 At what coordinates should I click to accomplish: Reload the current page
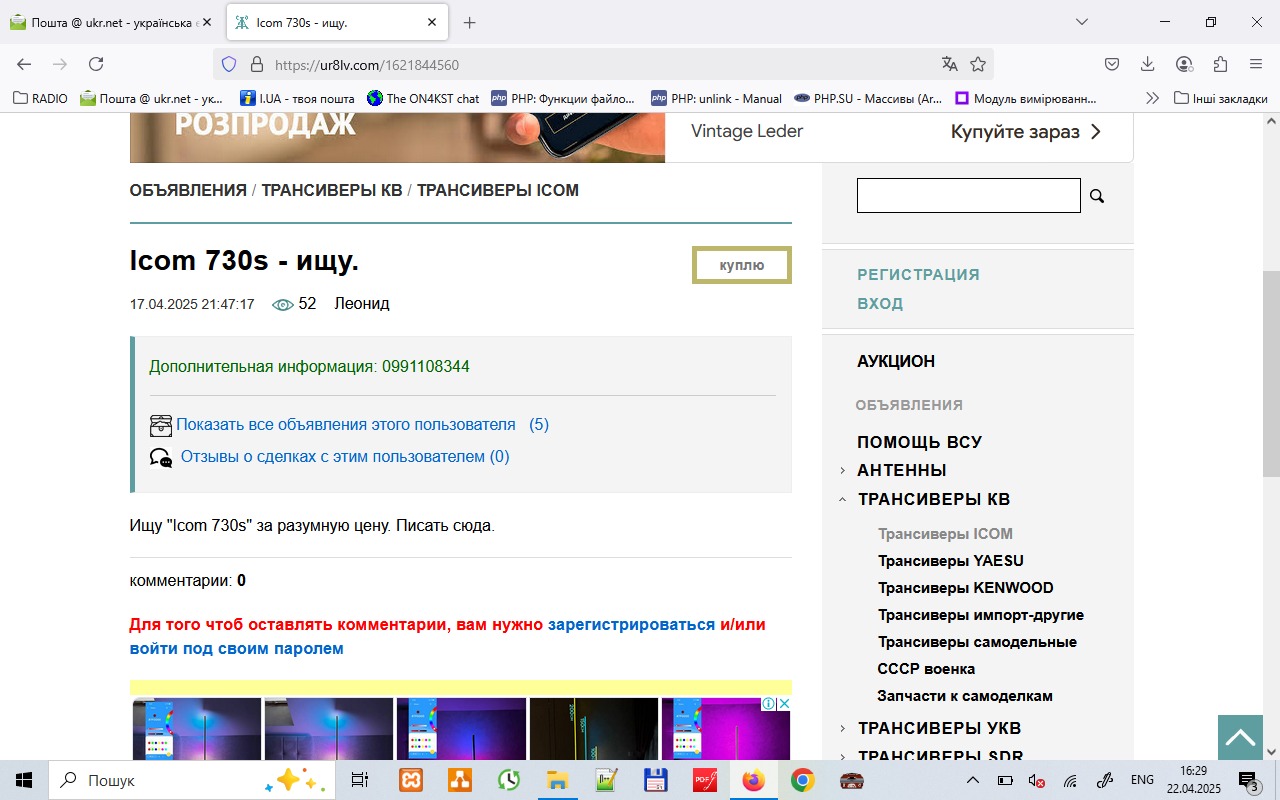click(x=96, y=64)
